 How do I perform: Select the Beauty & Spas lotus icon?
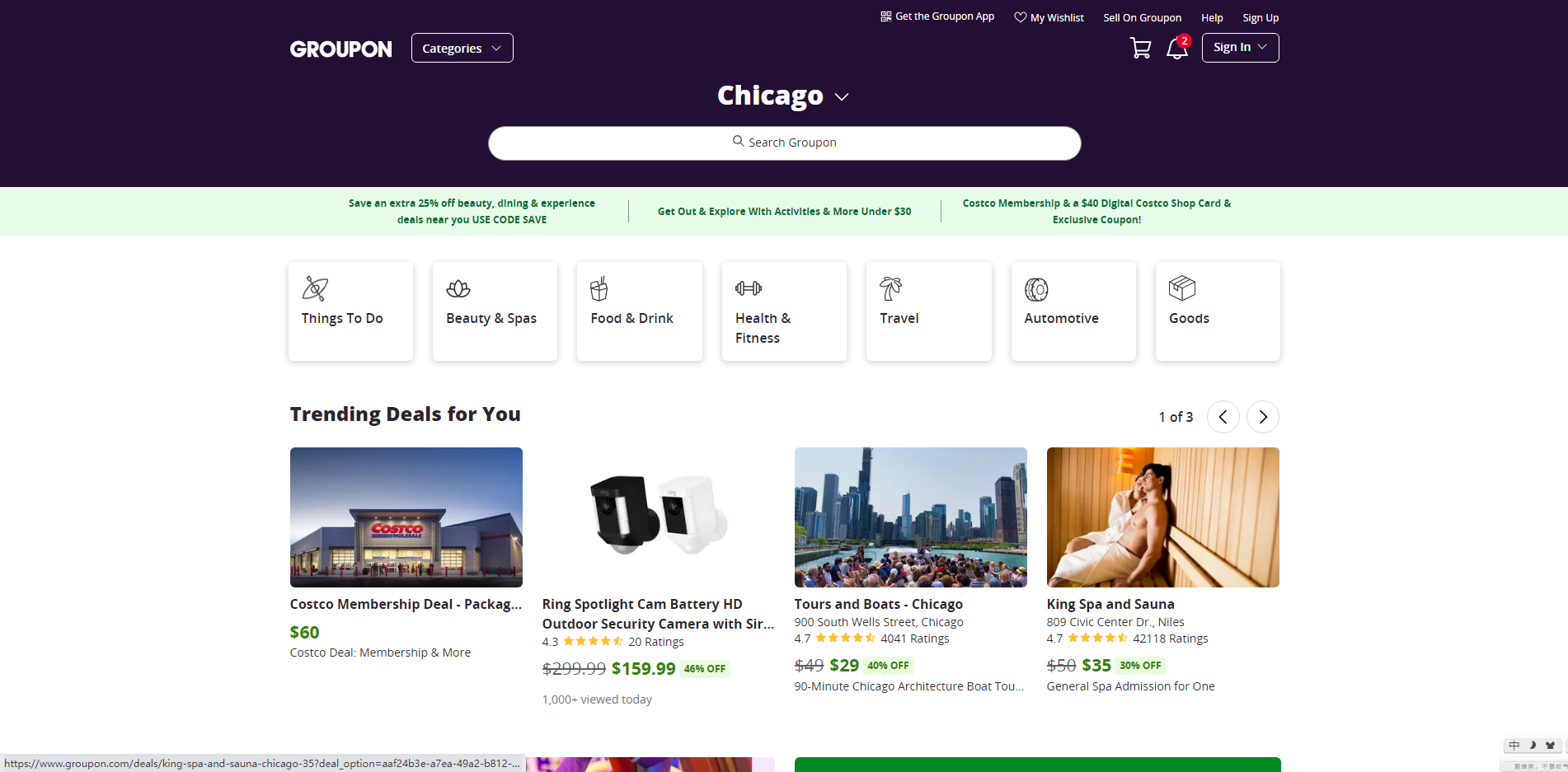(458, 289)
